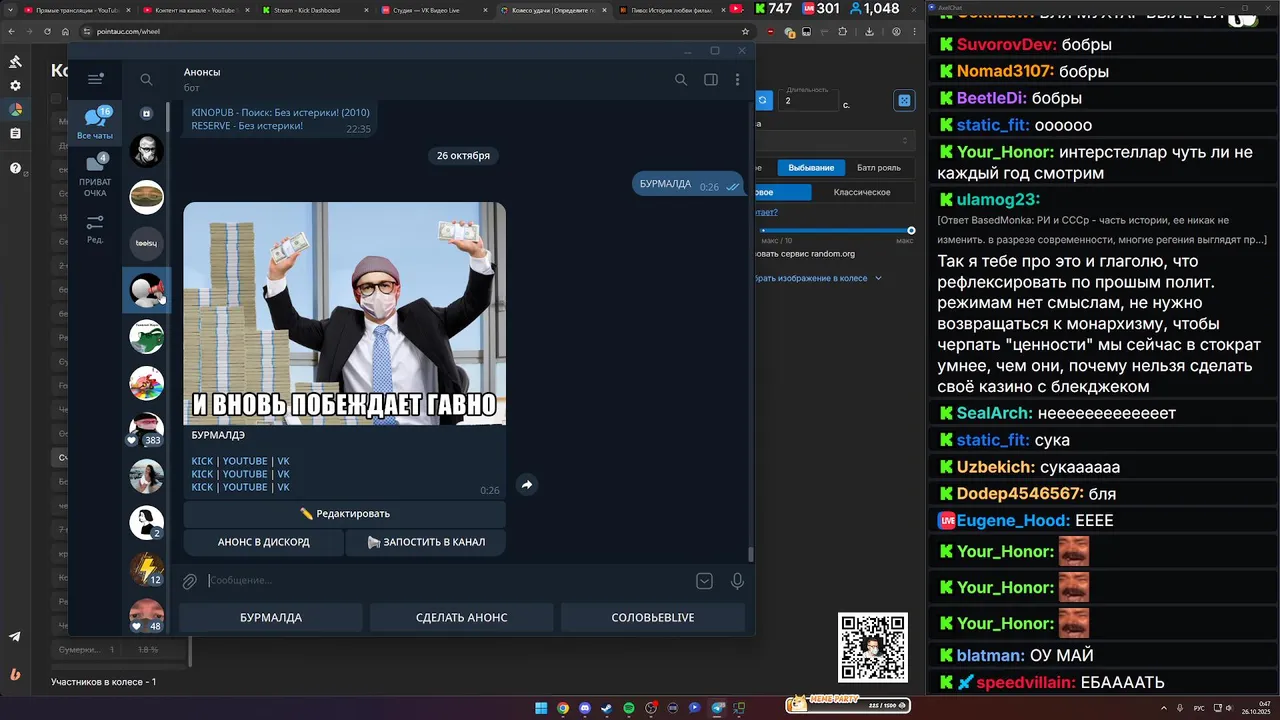The width and height of the screenshot is (1280, 720).
Task: Open the PointAuc auction gavel sidebar icon
Action: click(x=15, y=61)
